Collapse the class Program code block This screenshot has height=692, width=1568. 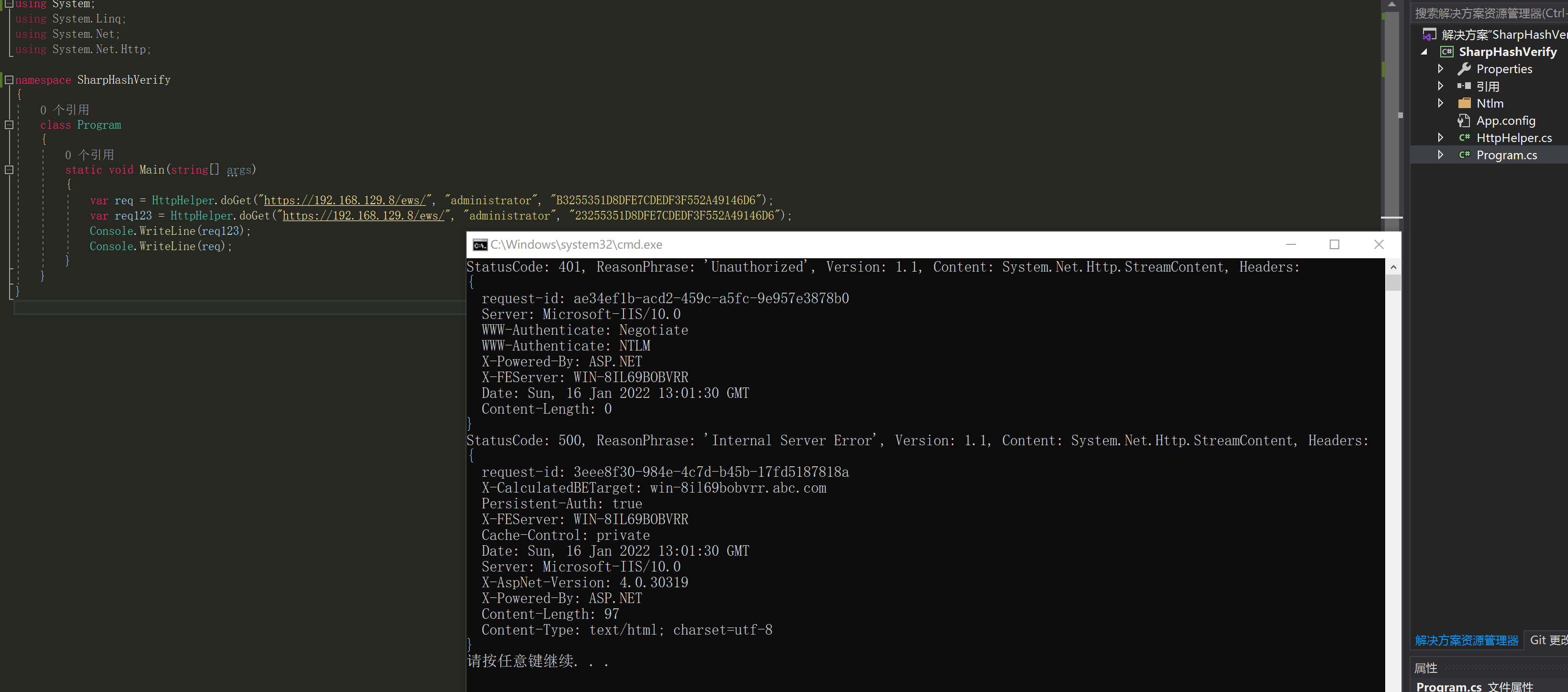(x=9, y=125)
